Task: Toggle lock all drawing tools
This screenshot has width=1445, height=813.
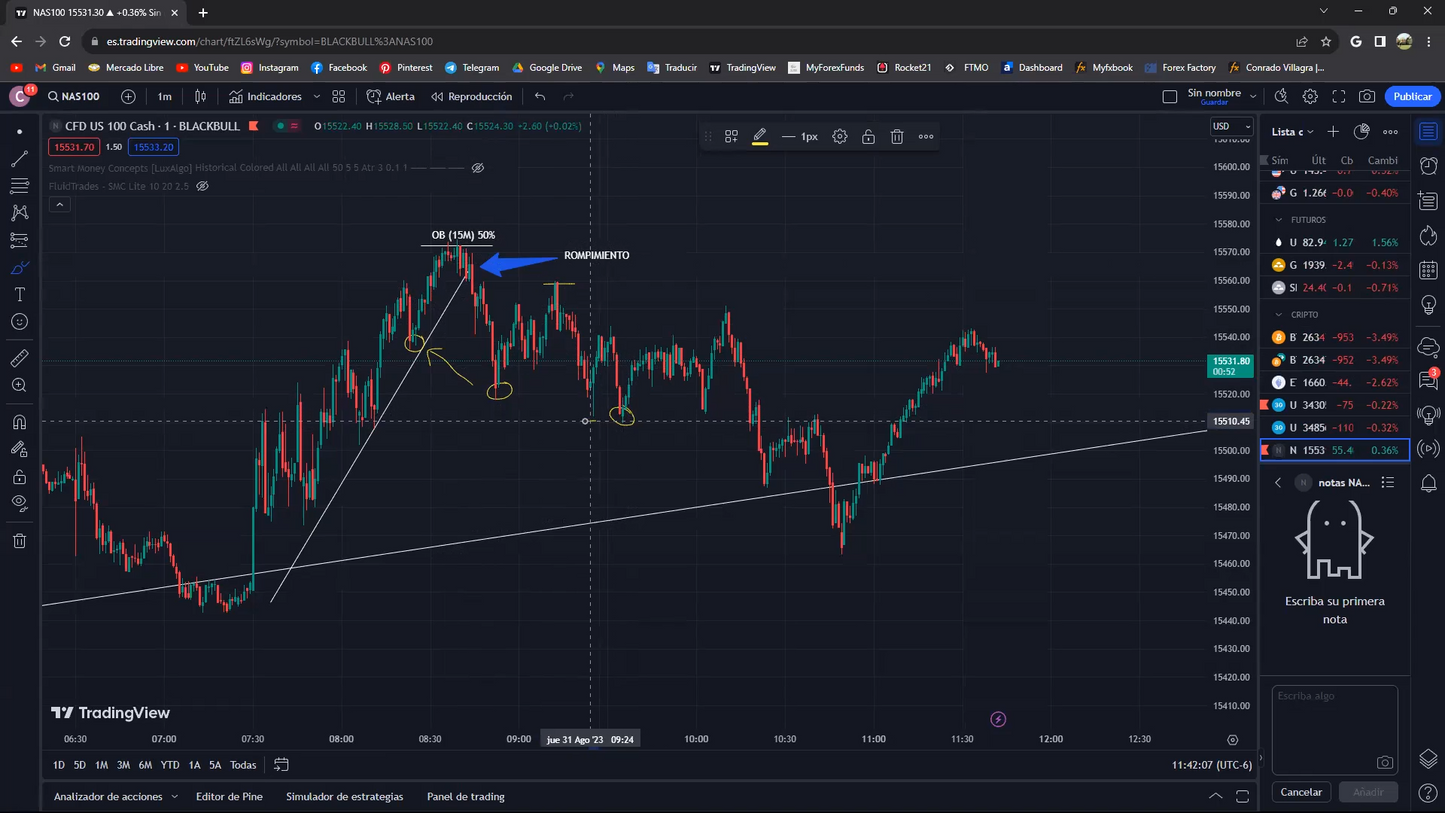Action: point(19,477)
